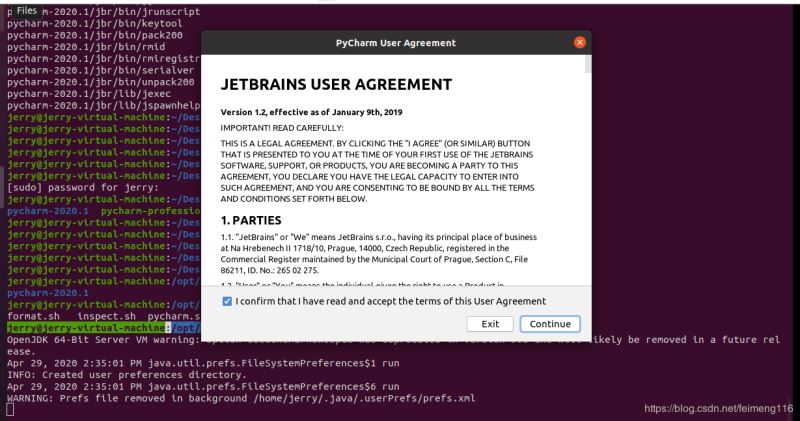
Task: Click the agreement text scrollbar thumb
Action: pos(588,64)
